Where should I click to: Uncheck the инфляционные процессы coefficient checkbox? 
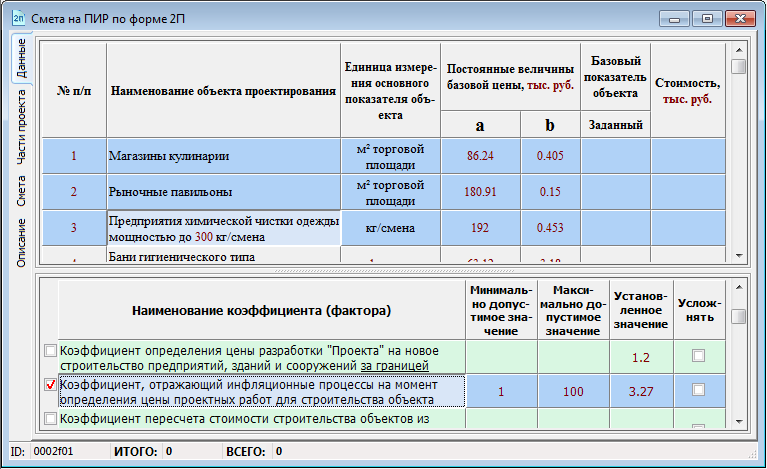(x=50, y=385)
